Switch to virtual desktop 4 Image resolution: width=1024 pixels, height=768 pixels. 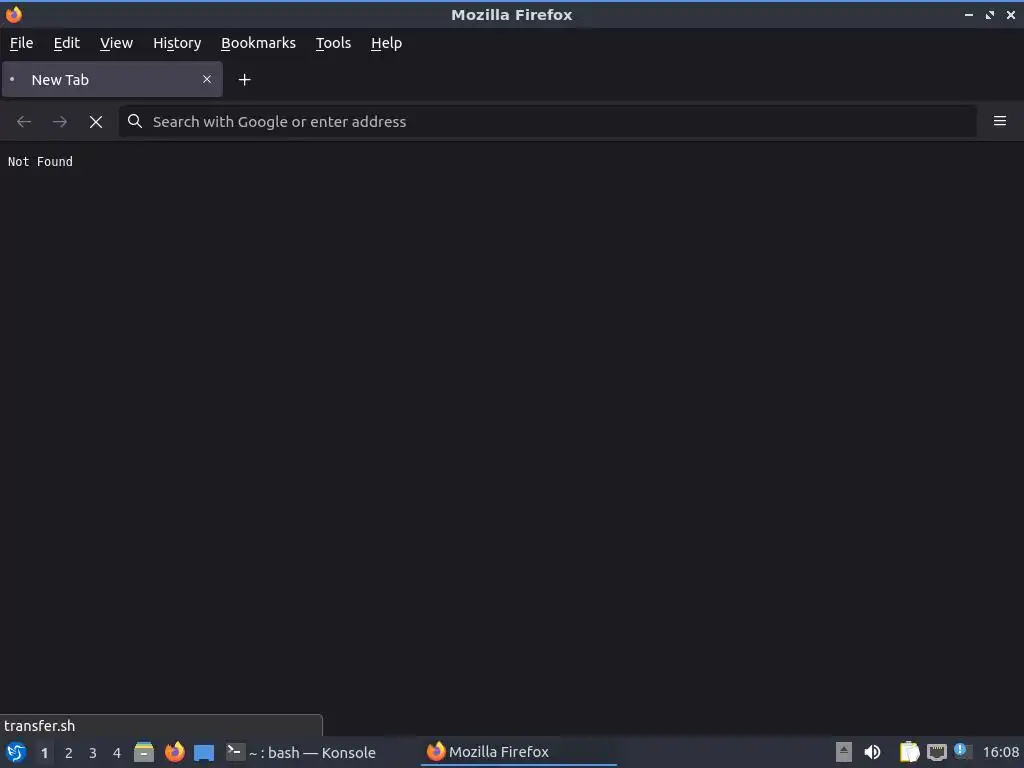point(117,753)
